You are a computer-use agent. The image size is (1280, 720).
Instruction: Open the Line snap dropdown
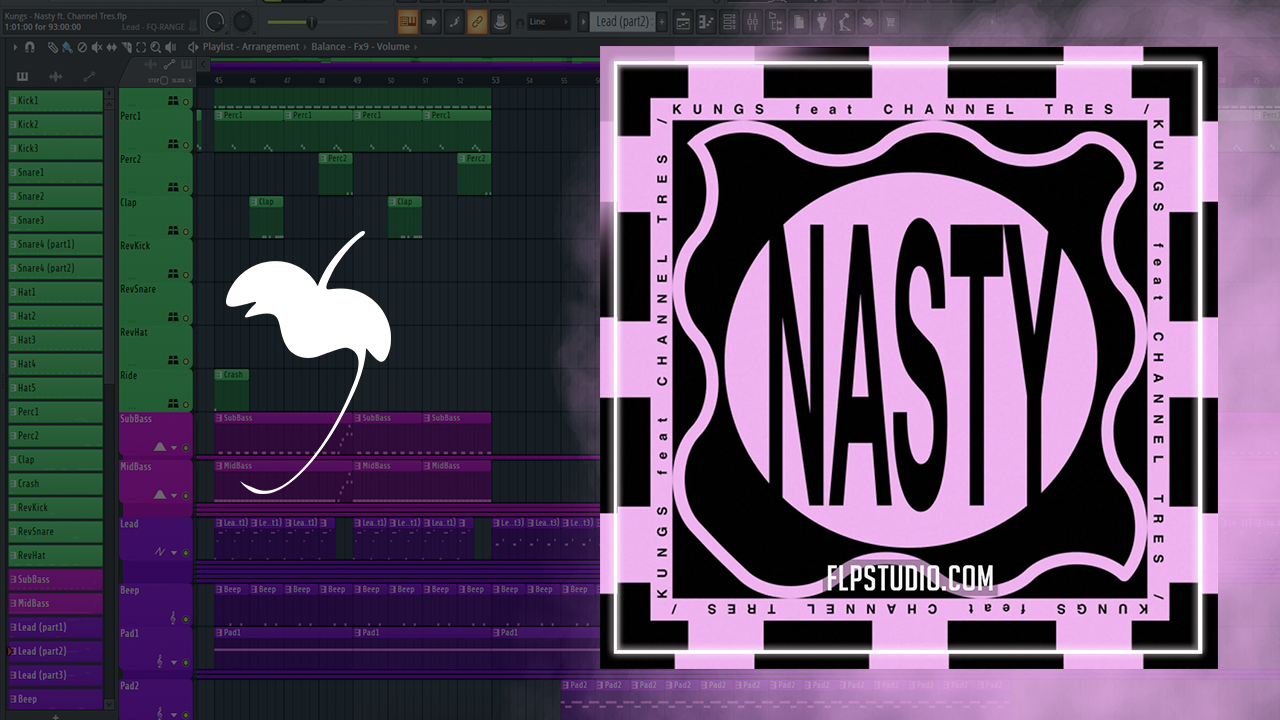coord(548,21)
